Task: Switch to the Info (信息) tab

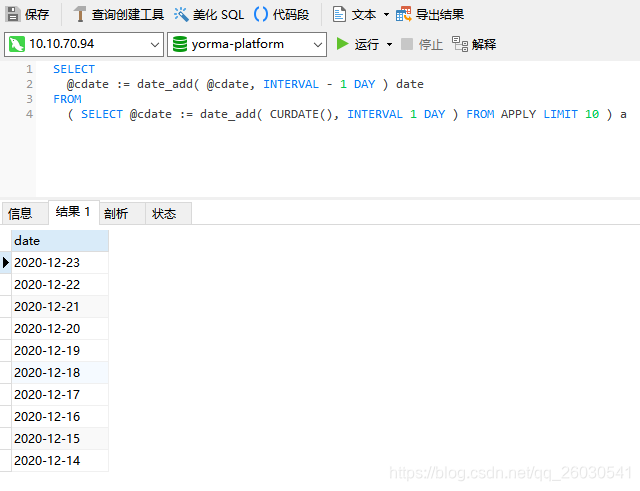Action: pos(24,213)
